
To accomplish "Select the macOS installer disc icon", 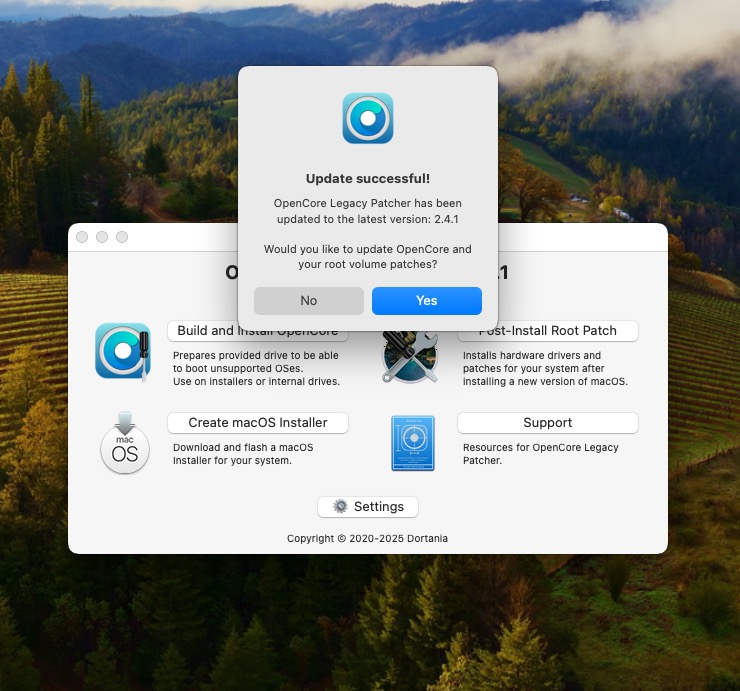I will [125, 442].
